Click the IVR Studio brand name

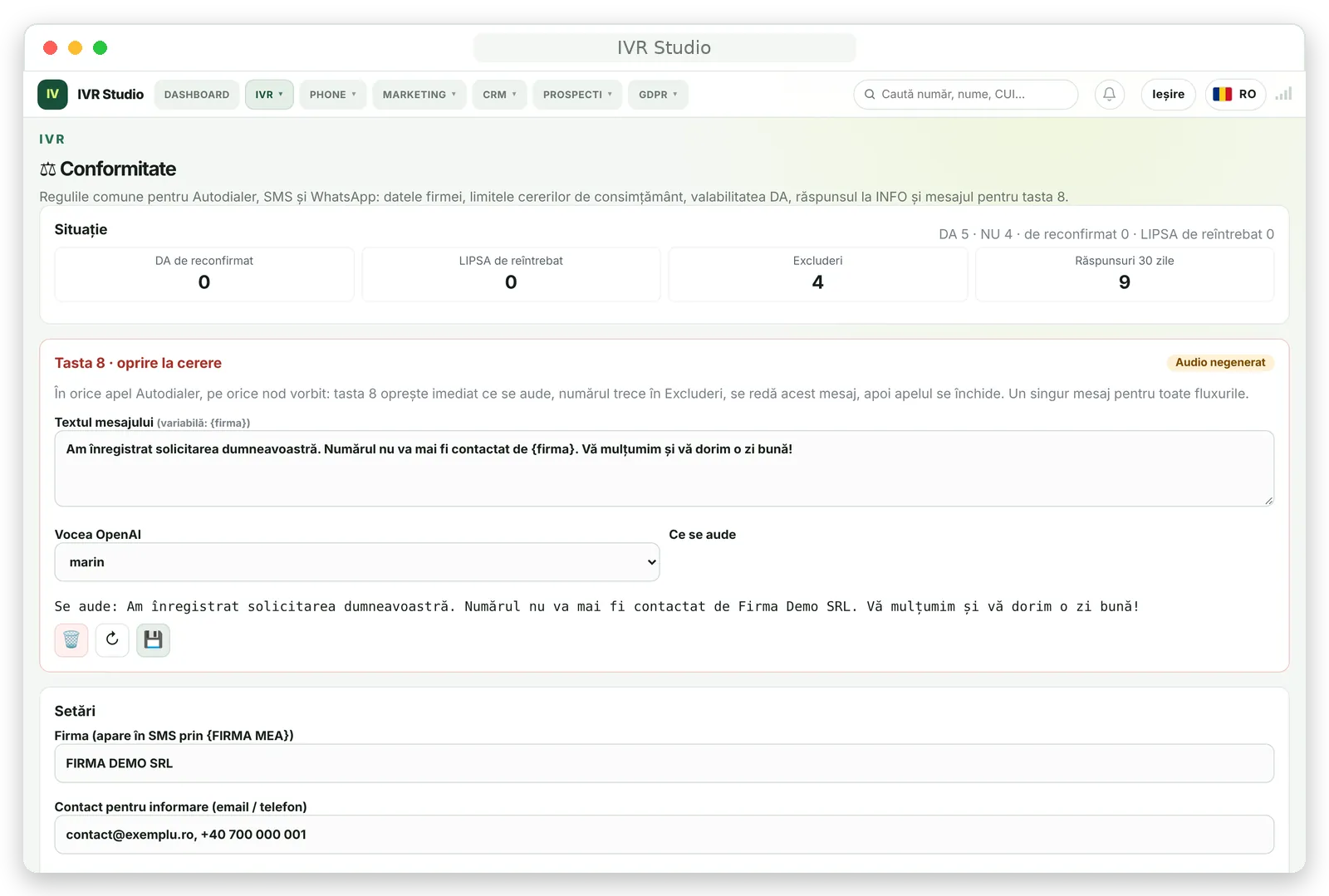click(110, 95)
